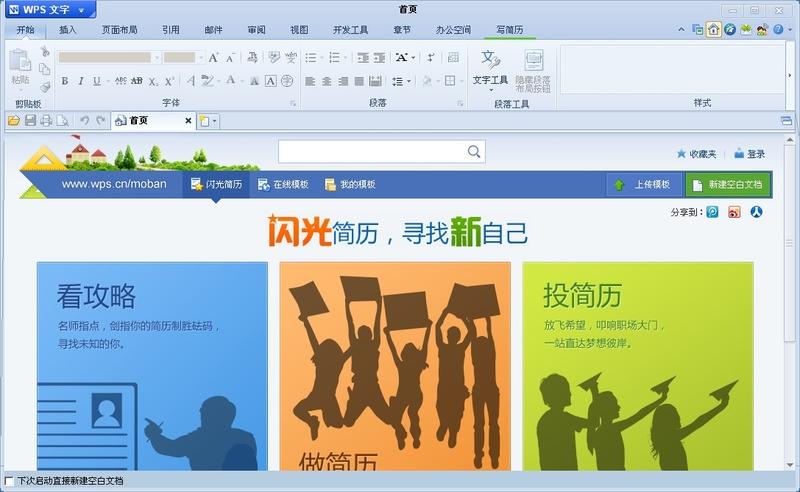Click the 登录 login link
This screenshot has width=800, height=492.
pyautogui.click(x=749, y=154)
